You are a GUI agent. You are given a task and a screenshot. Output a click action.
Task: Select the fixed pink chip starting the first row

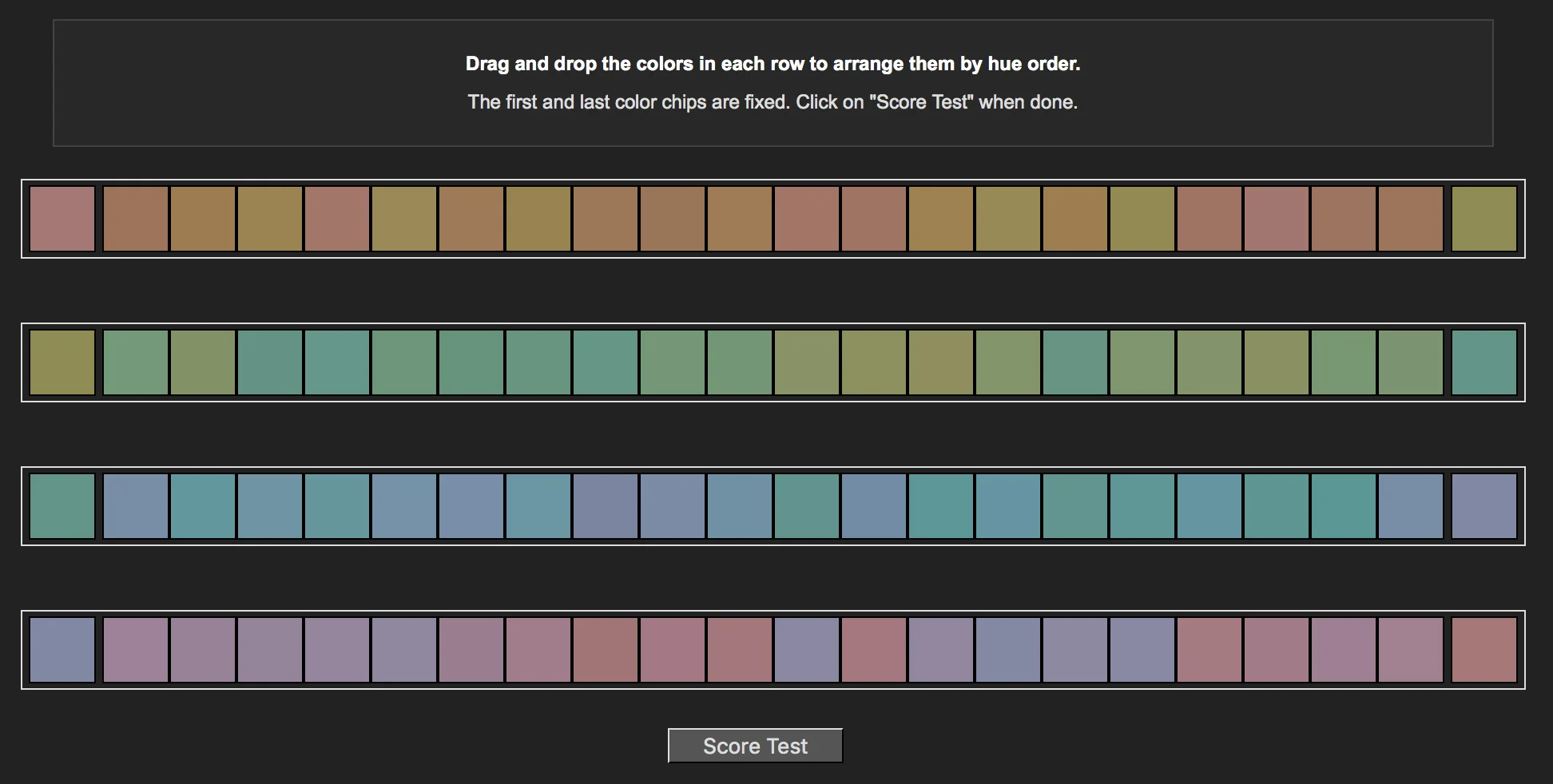[x=62, y=219]
